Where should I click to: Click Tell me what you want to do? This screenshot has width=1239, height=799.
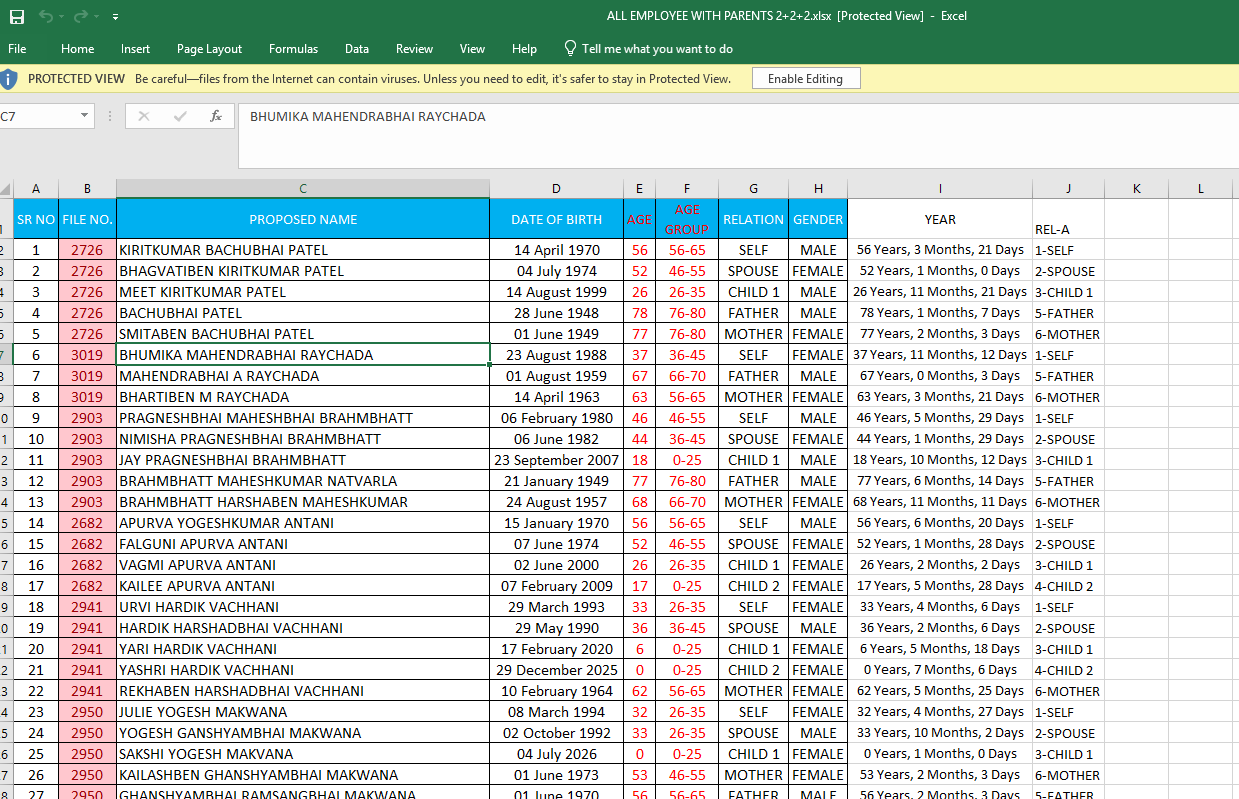[x=657, y=49]
